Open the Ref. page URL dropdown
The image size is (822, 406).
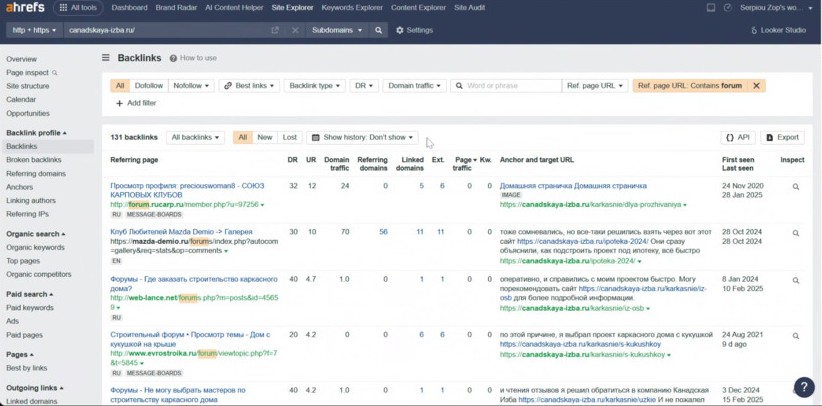tap(595, 86)
